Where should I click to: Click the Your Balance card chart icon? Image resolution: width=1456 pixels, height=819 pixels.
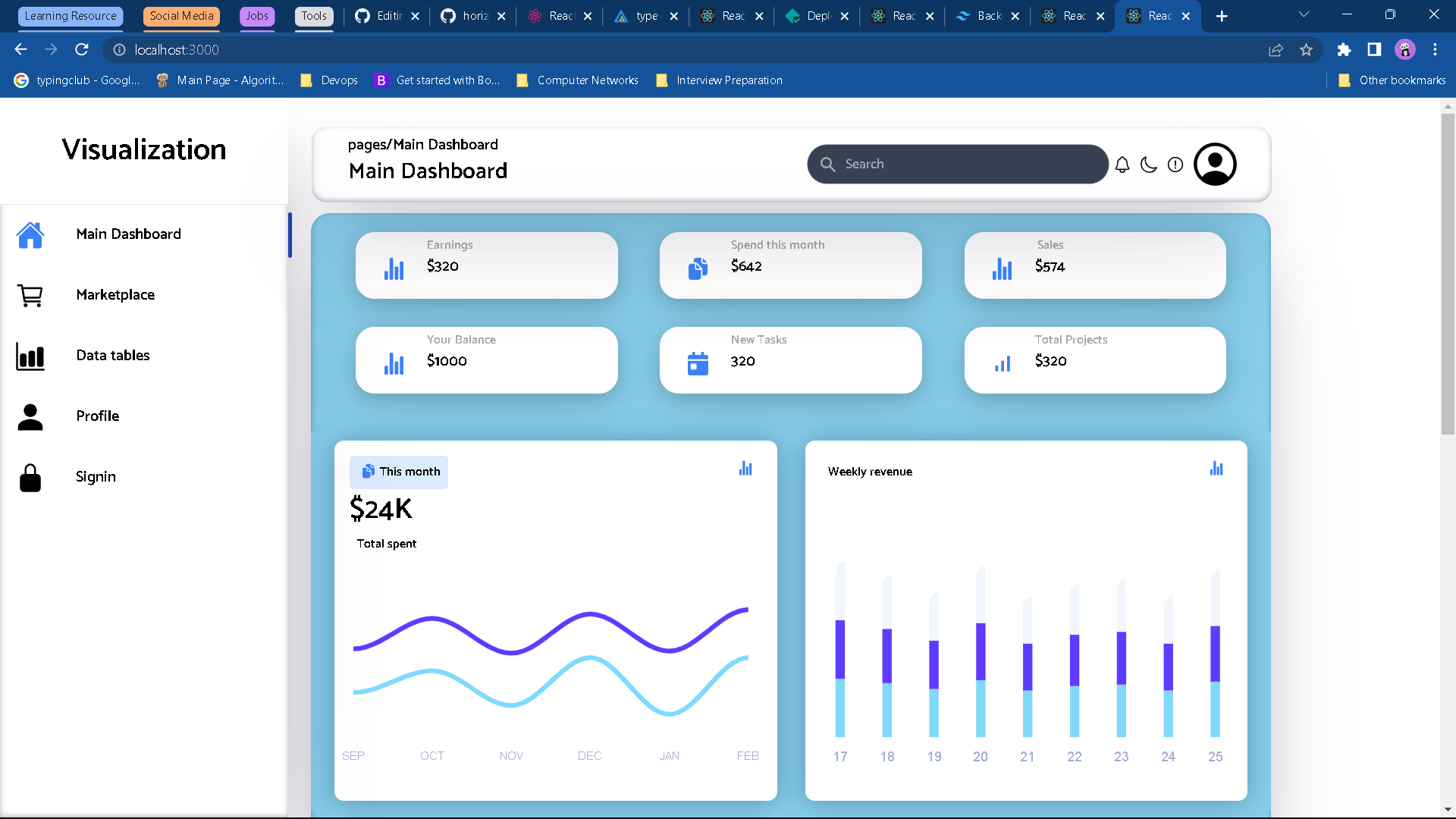coord(394,363)
